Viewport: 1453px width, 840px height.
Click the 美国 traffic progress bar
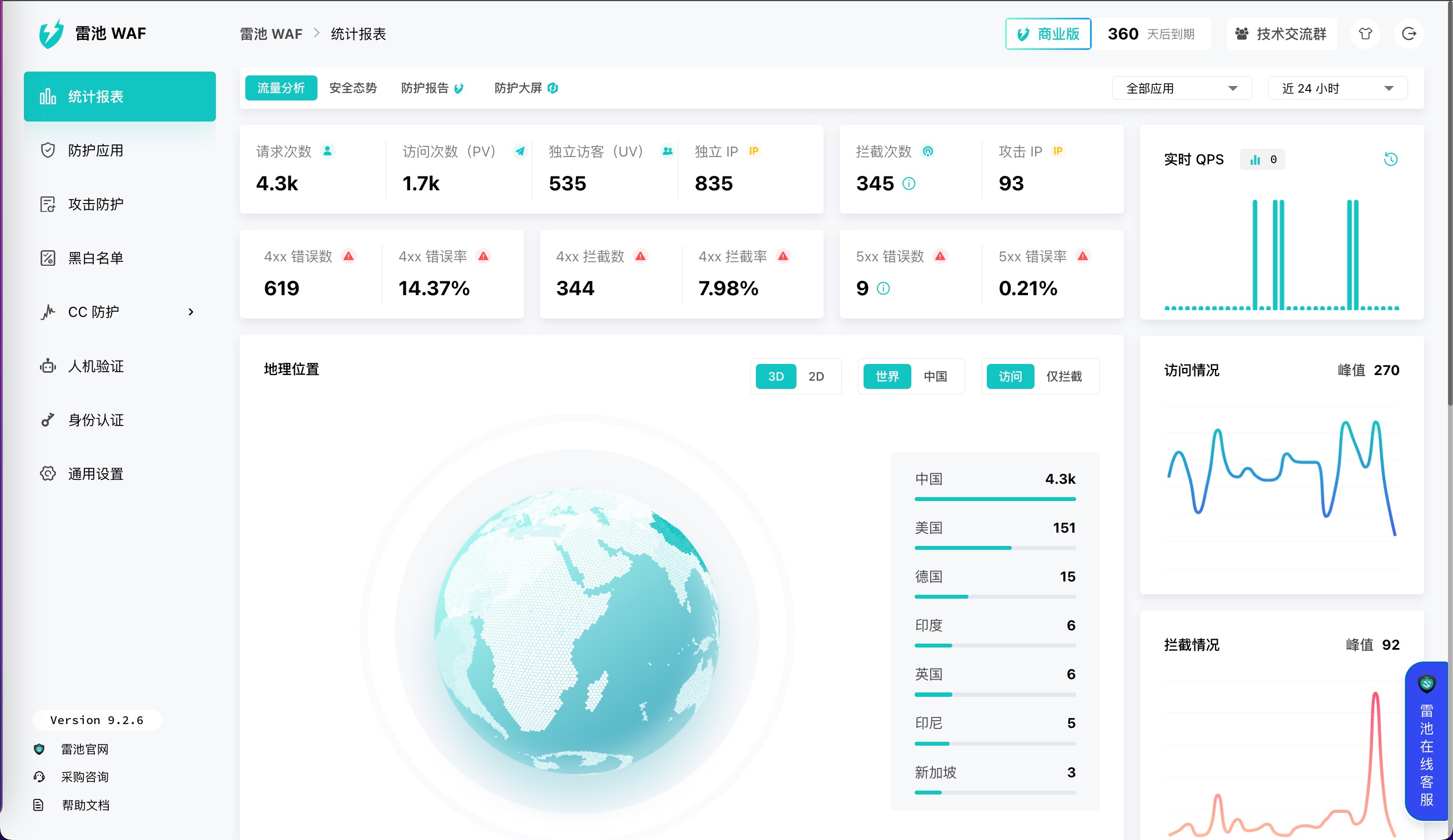[x=995, y=548]
